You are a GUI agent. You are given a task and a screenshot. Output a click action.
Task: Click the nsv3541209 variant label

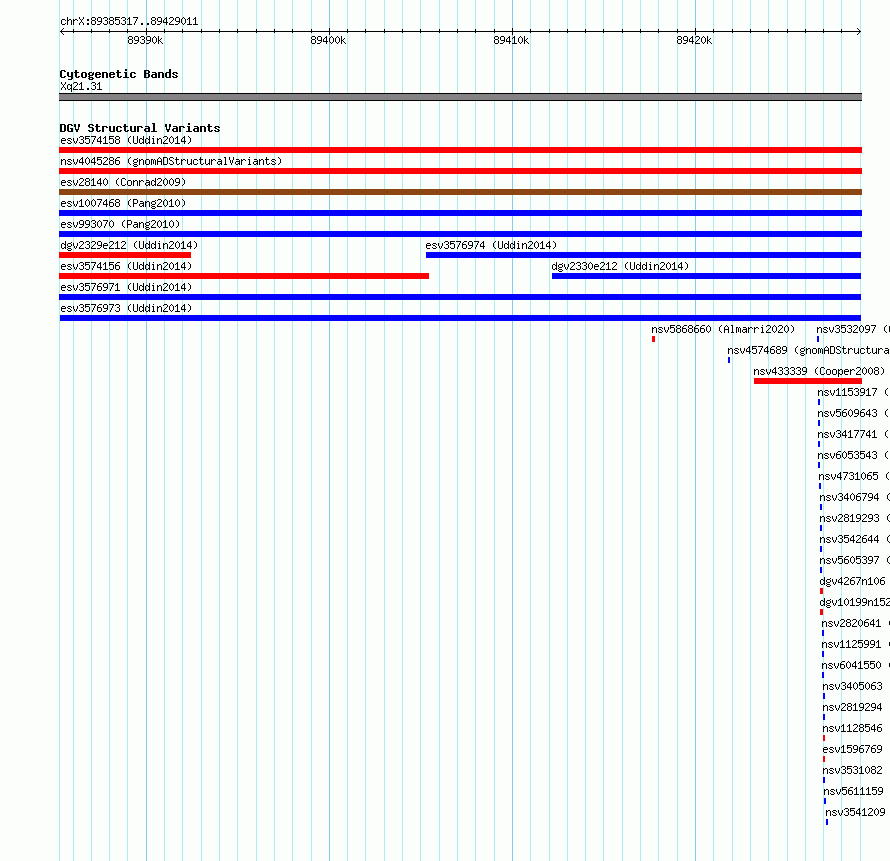[x=855, y=812]
